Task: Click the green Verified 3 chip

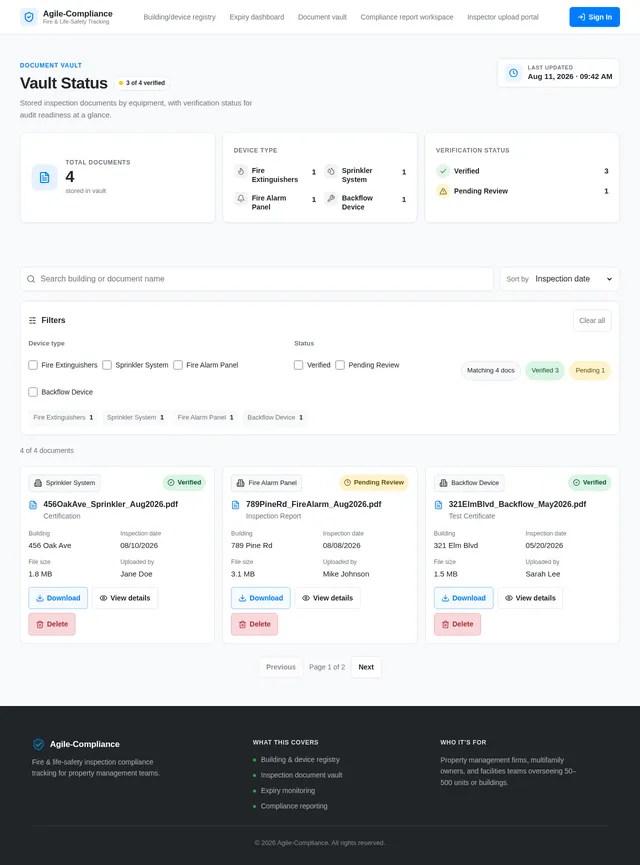Action: pyautogui.click(x=545, y=371)
